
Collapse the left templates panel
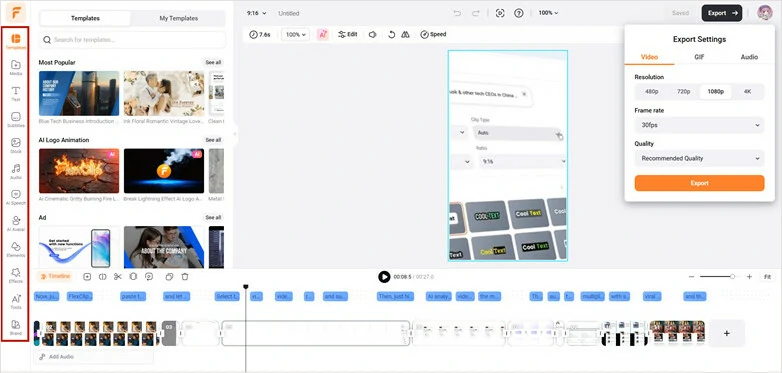[234, 134]
